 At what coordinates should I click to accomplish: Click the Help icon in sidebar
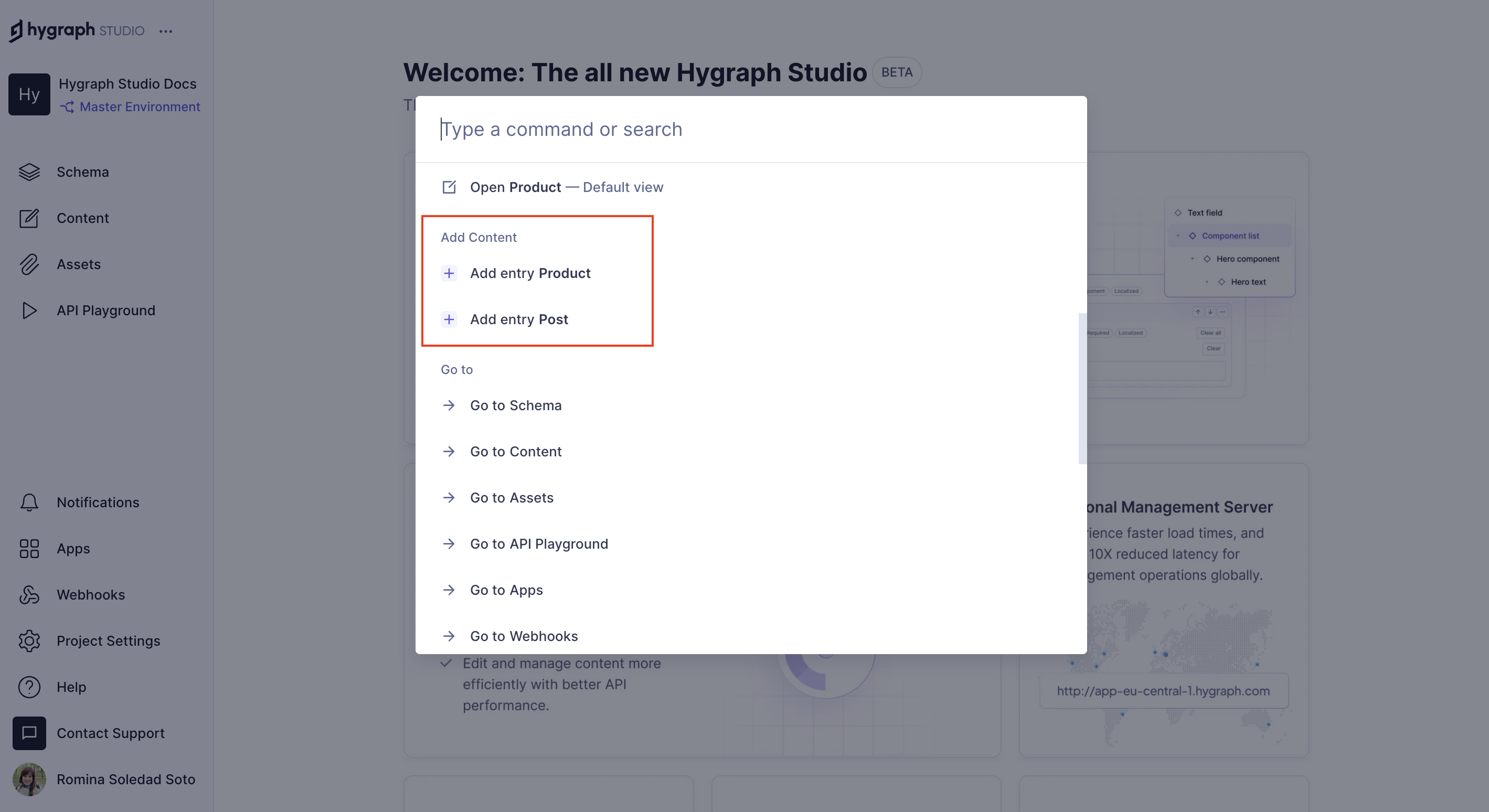(28, 687)
